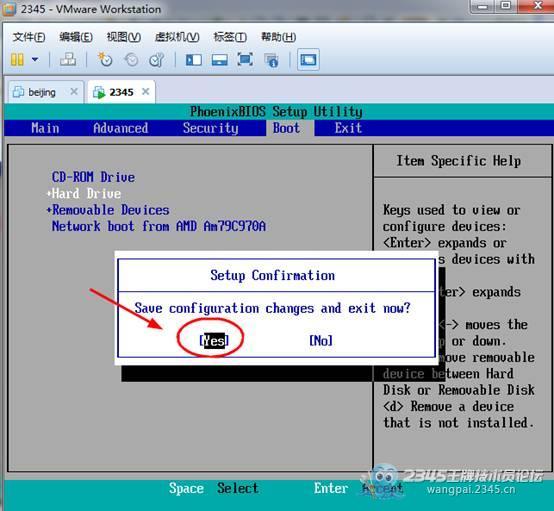Expand the Removable Devices boot entry
This screenshot has width=554, height=511.
coord(108,210)
